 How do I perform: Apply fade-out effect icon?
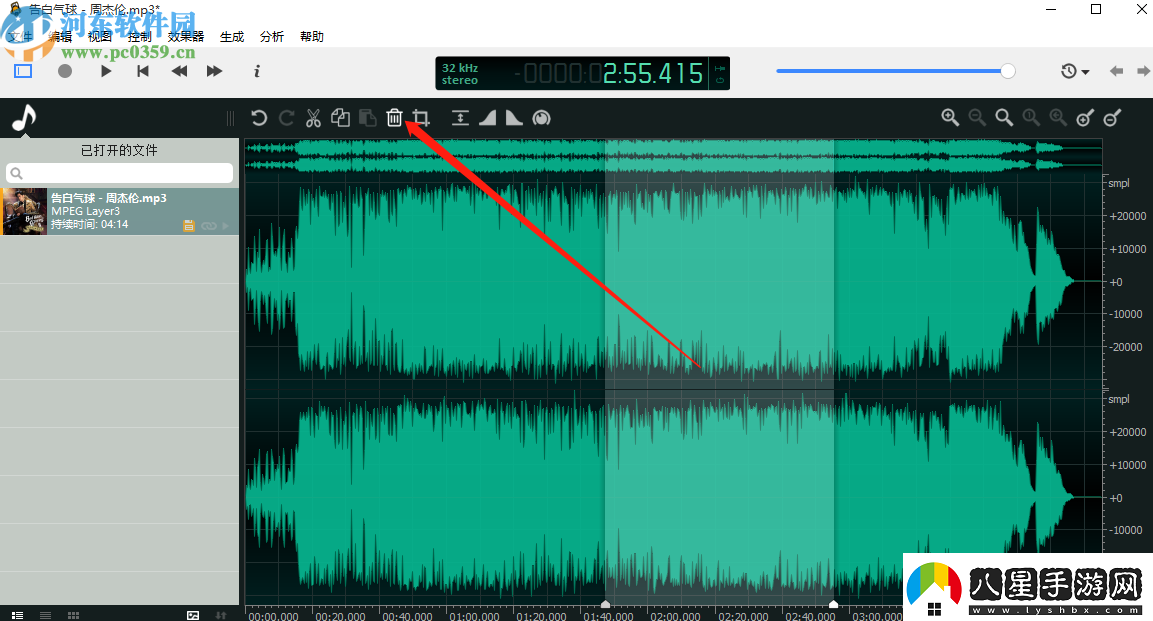(x=514, y=118)
